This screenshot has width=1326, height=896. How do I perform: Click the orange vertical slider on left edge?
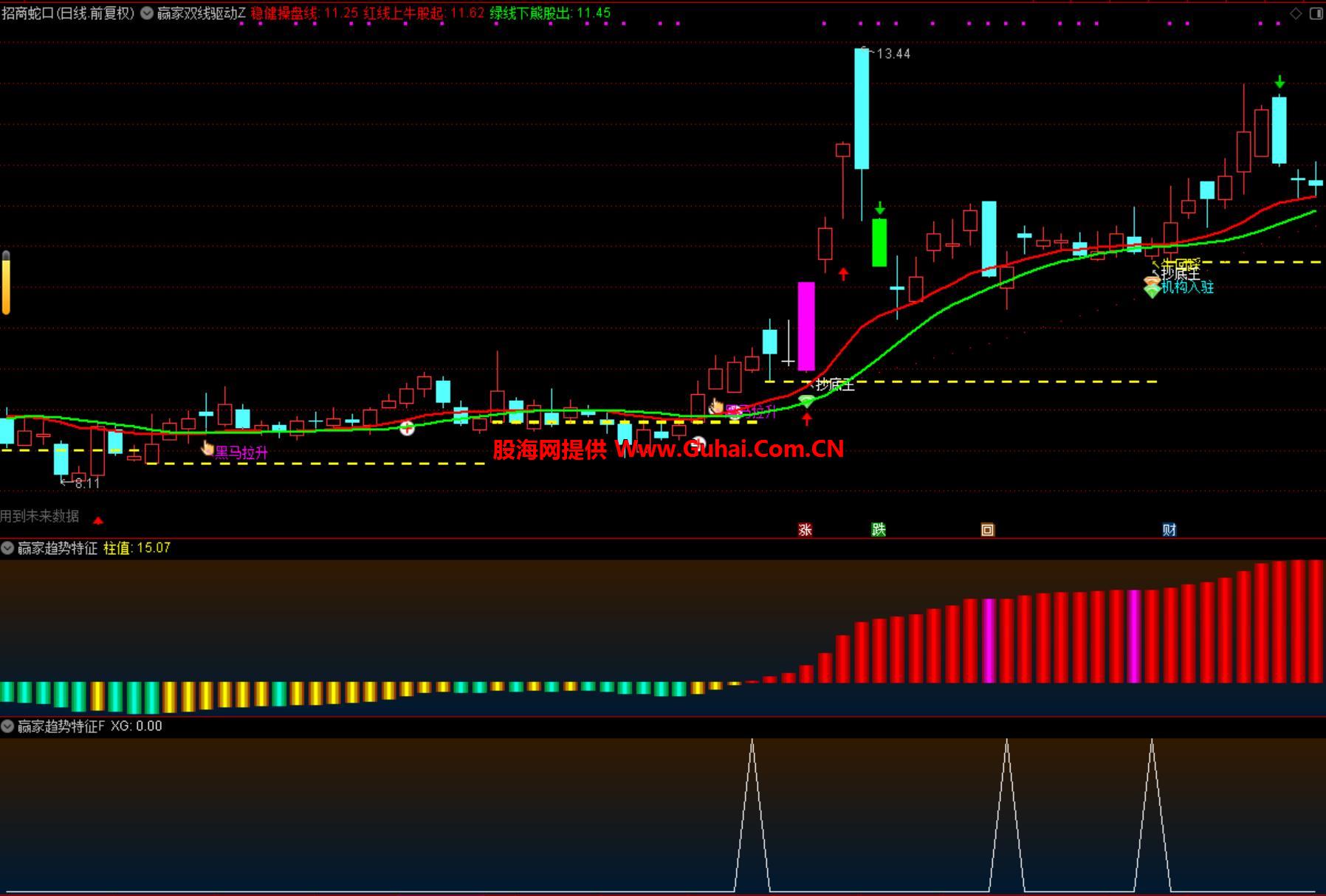coord(6,283)
